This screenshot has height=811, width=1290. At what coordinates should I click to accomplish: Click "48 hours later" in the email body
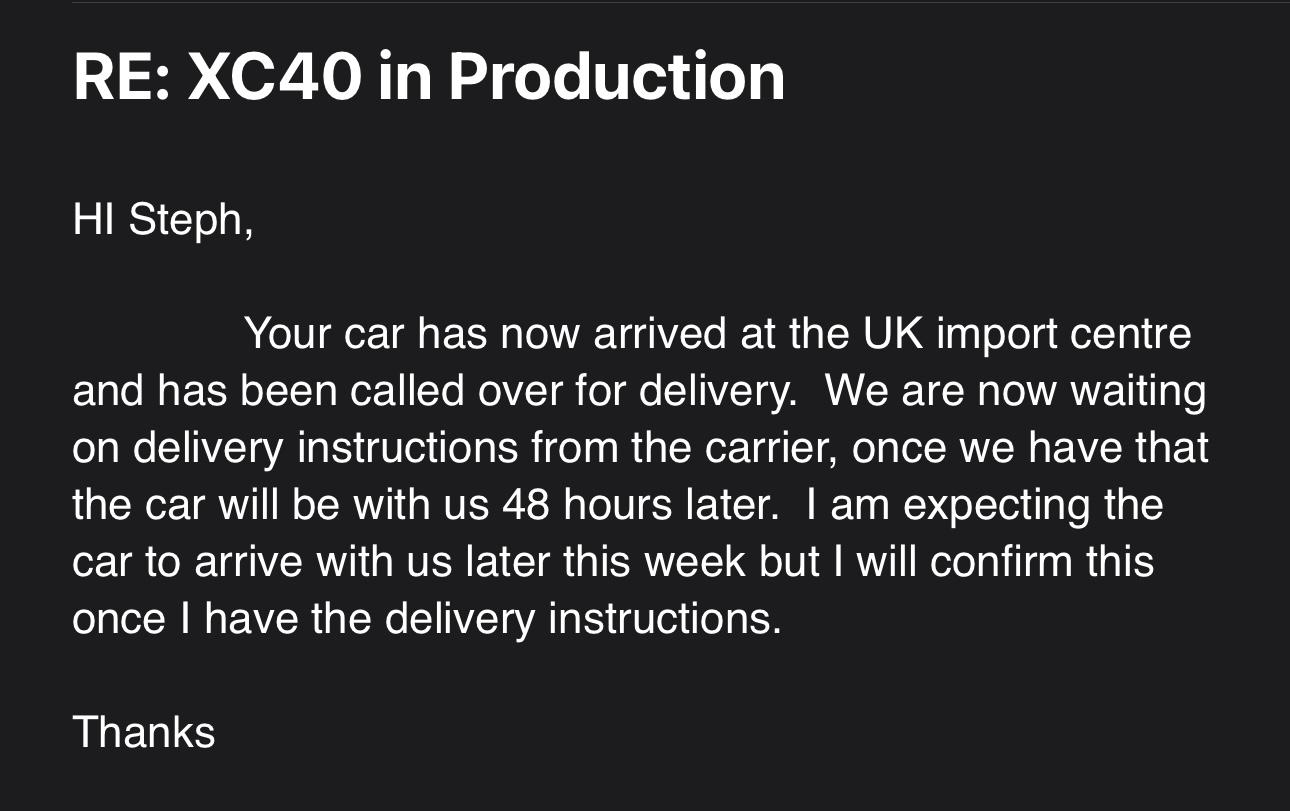639,505
